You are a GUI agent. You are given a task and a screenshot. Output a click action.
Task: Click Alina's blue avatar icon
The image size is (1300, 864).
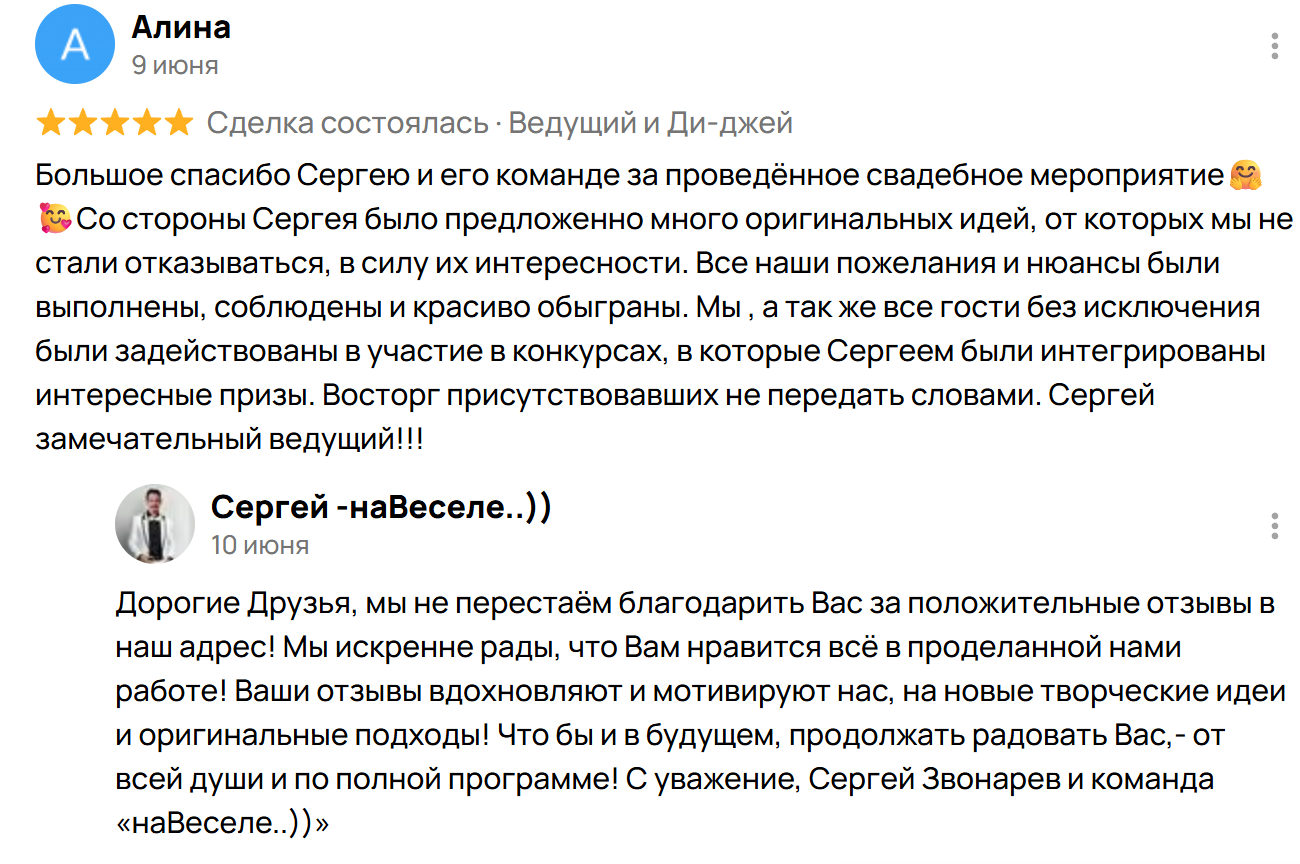point(75,45)
